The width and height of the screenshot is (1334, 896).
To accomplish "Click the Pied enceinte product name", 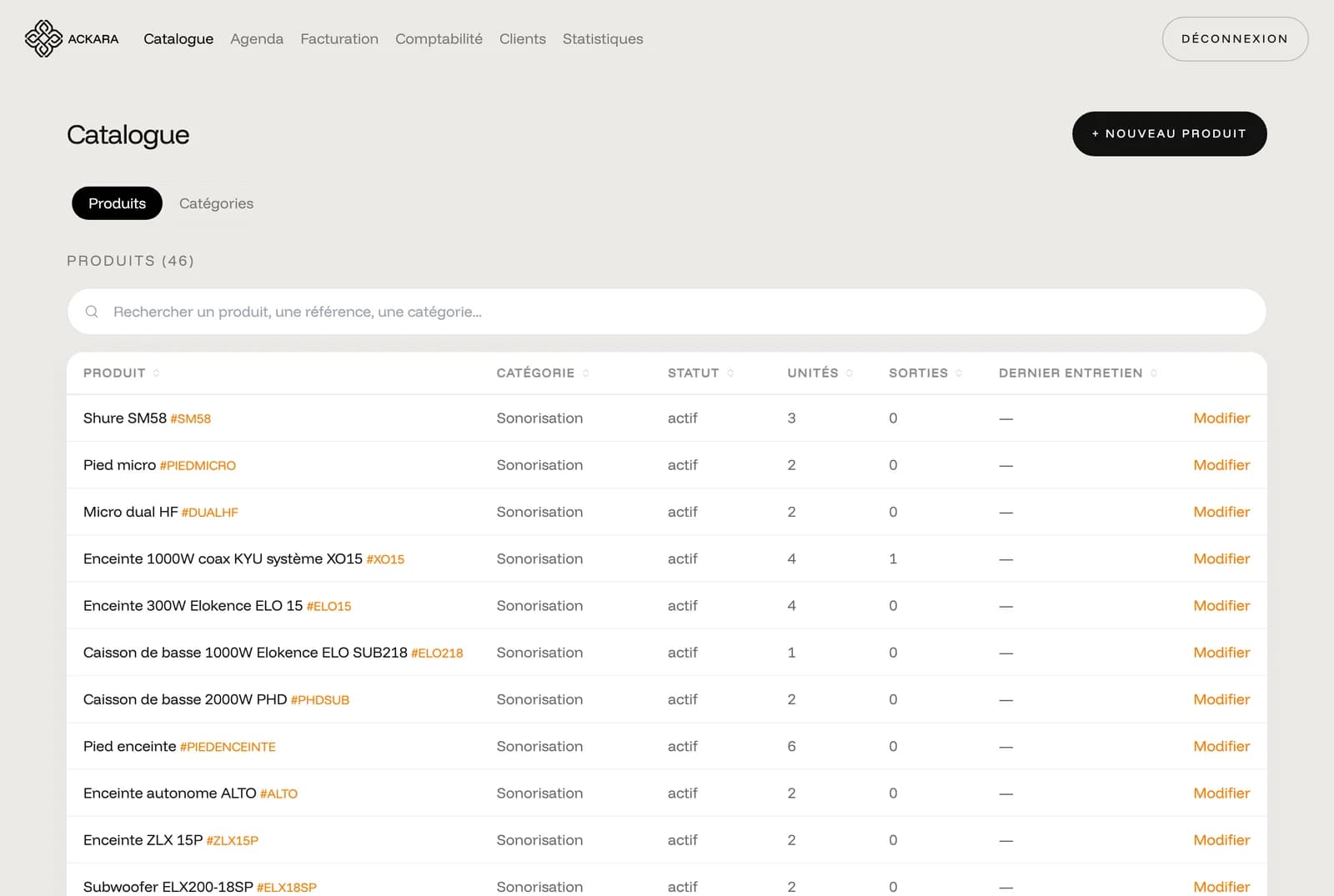I will coord(129,747).
